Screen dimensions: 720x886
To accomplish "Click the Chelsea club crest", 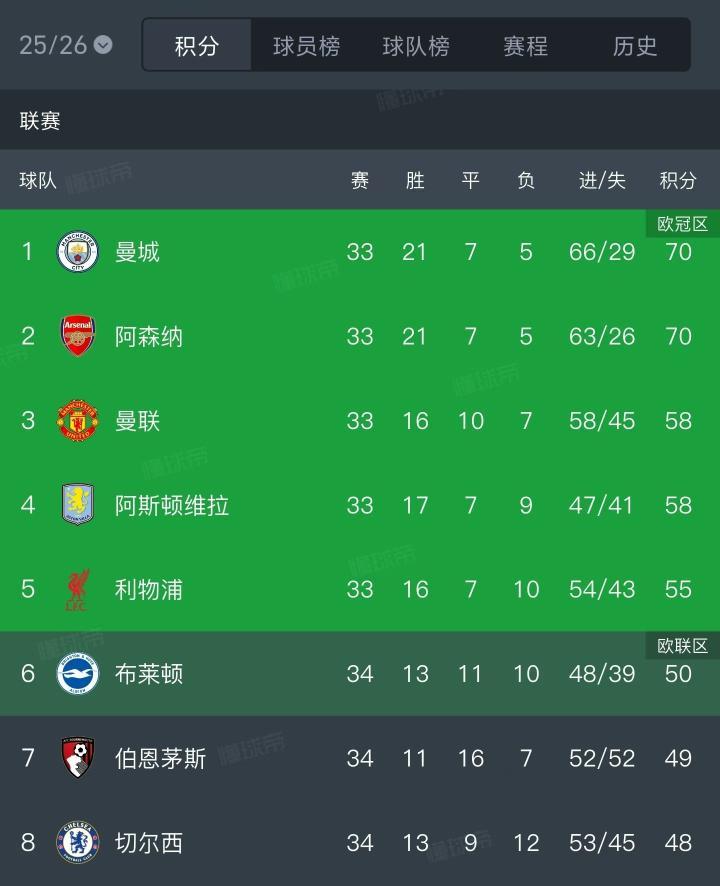I will coord(77,842).
